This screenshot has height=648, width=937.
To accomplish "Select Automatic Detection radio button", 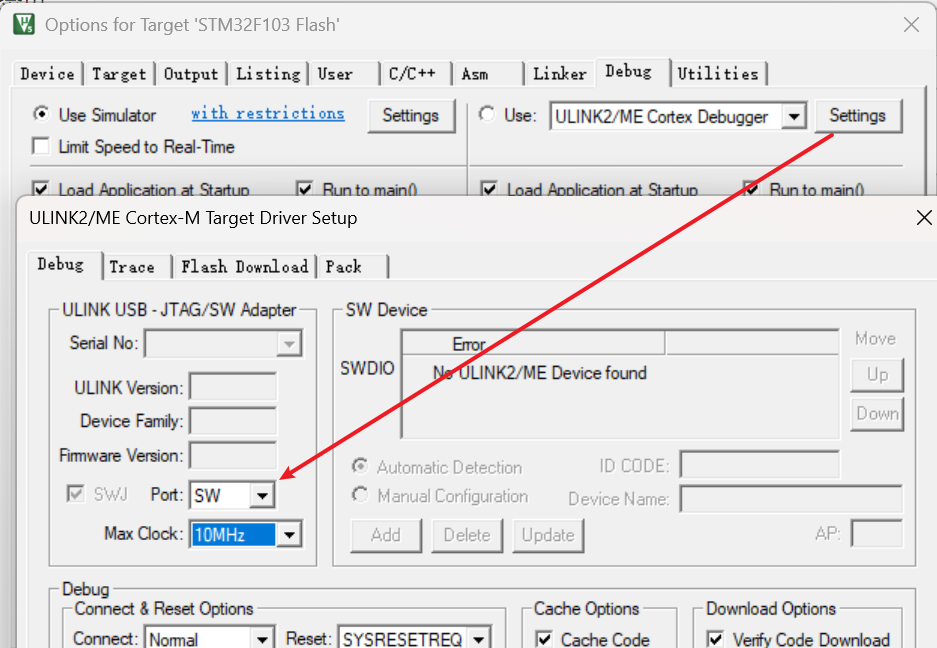I will tap(360, 466).
